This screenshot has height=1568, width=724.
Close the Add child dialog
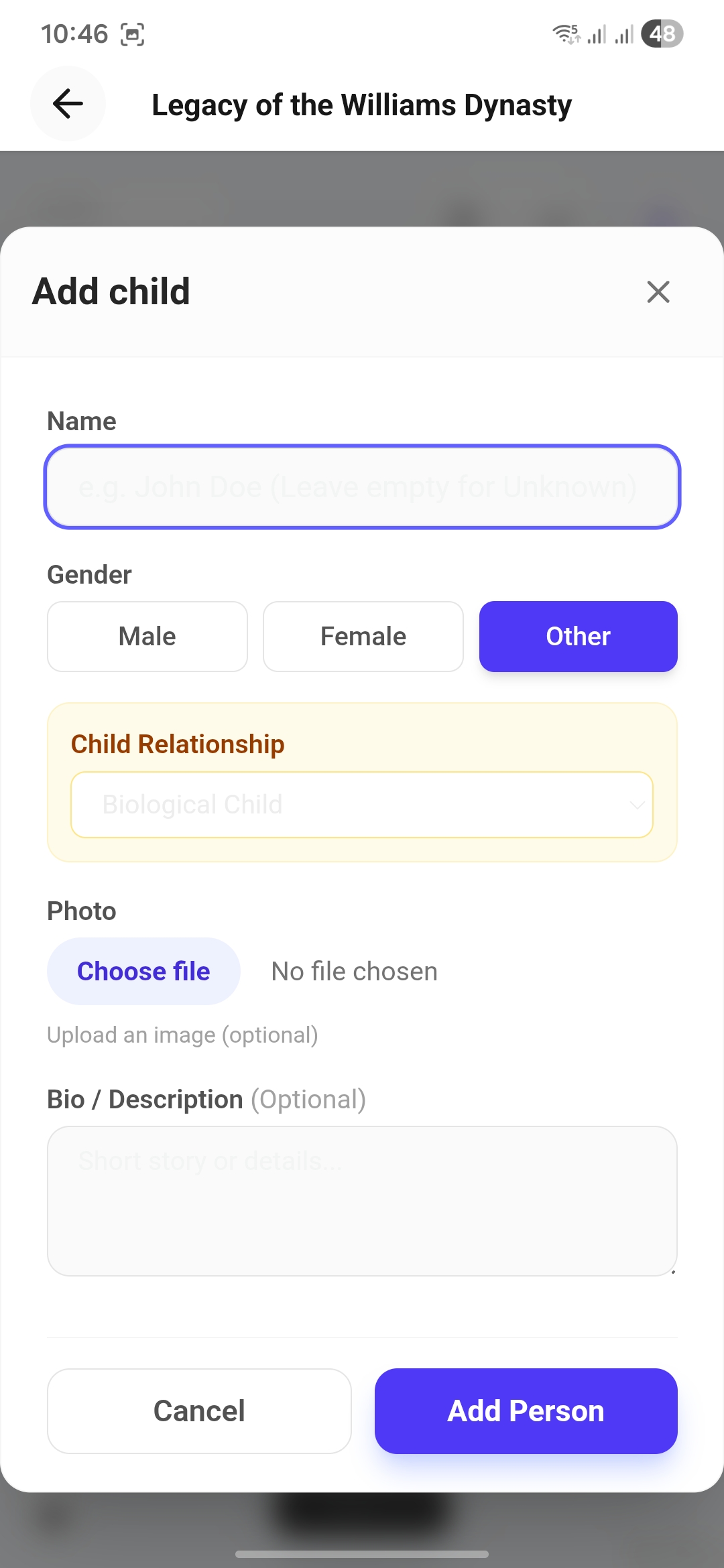tap(658, 291)
